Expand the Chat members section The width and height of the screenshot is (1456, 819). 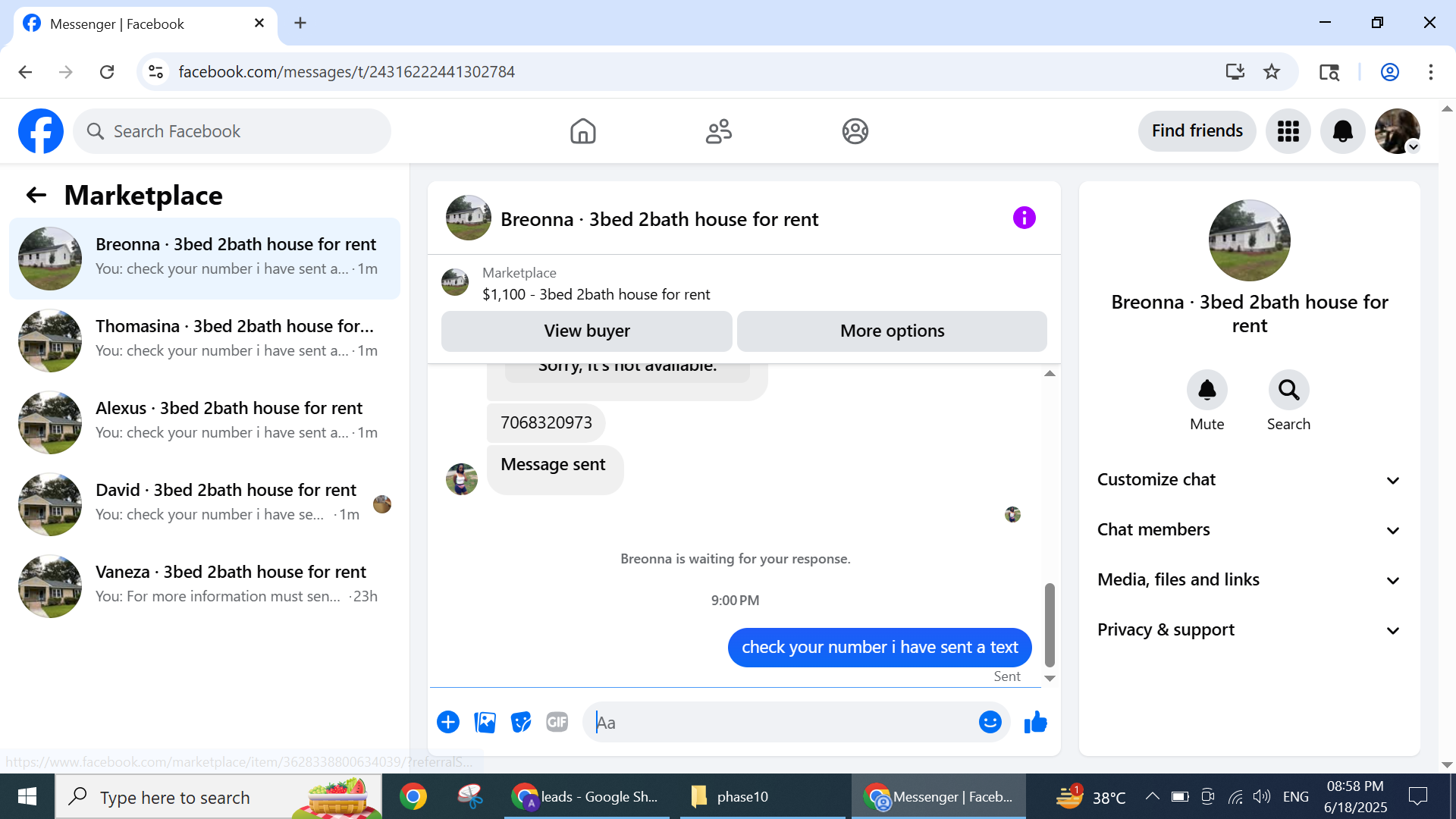[1249, 530]
